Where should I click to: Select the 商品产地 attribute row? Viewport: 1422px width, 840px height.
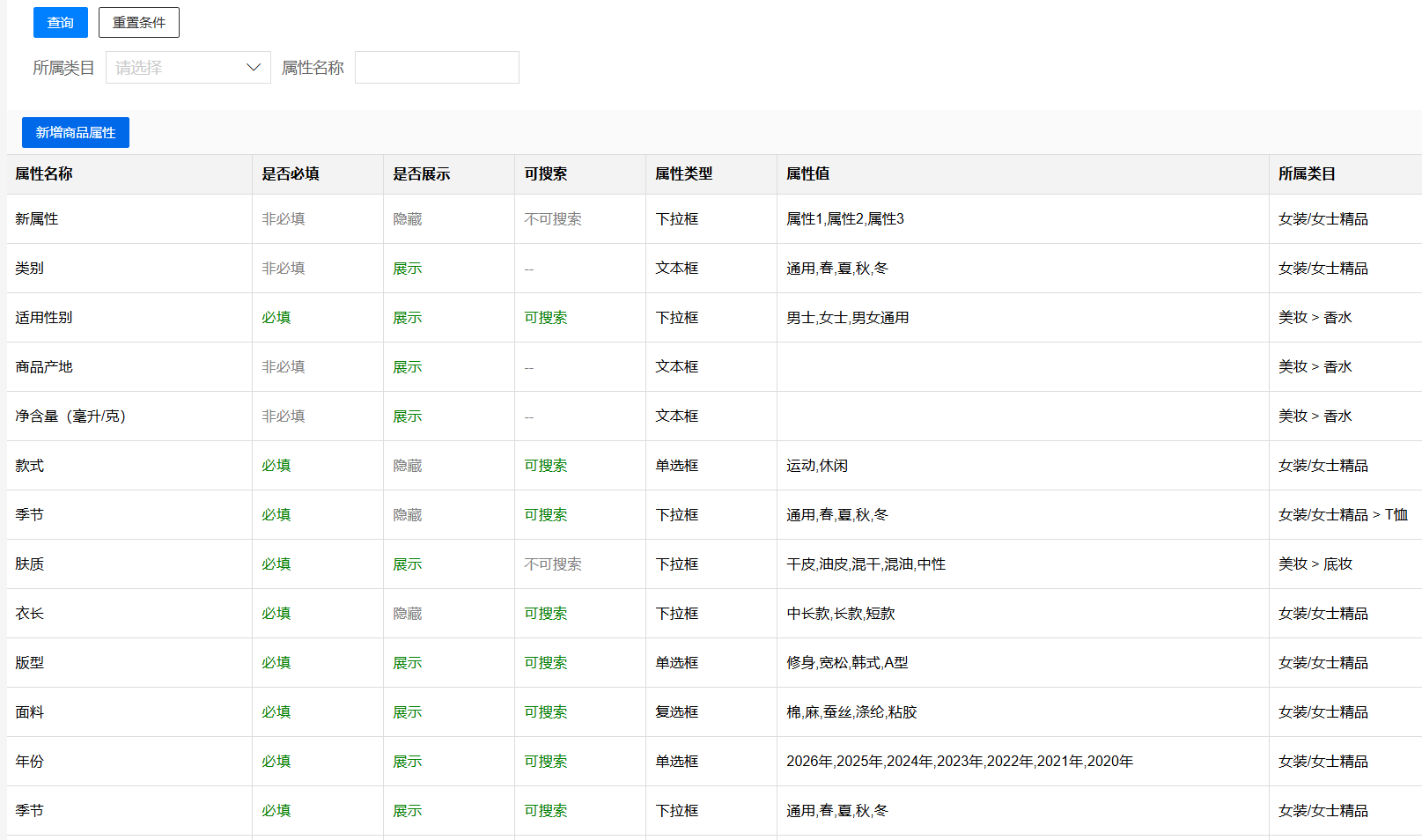click(x=44, y=367)
